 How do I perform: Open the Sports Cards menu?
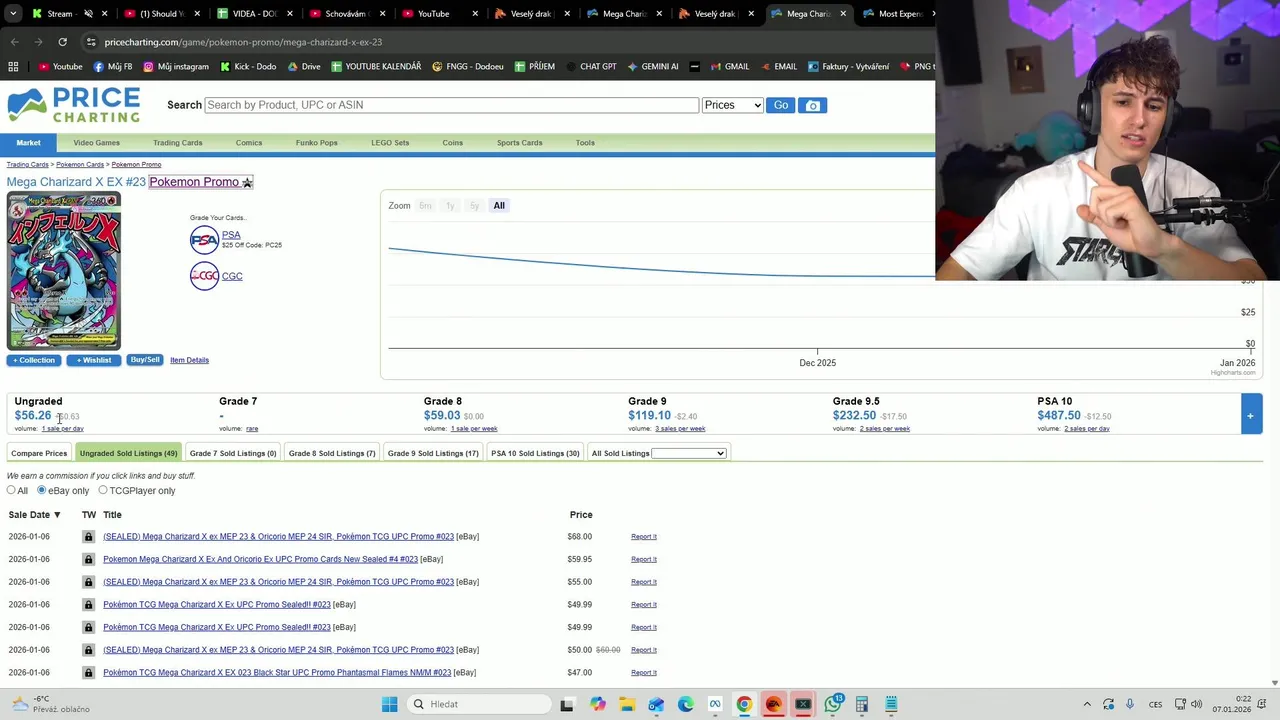point(519,143)
